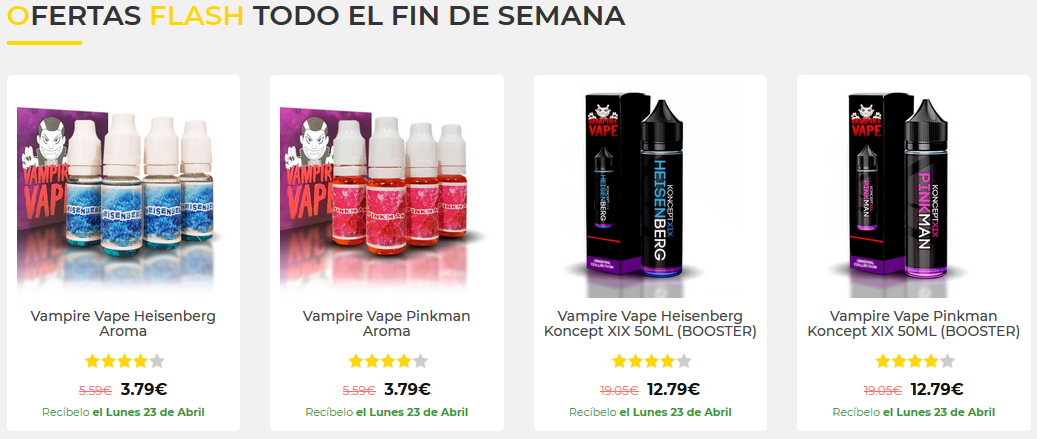Click the star rating under Heisenberg Aroma
Screen dimensions: 1037x439
[124, 361]
